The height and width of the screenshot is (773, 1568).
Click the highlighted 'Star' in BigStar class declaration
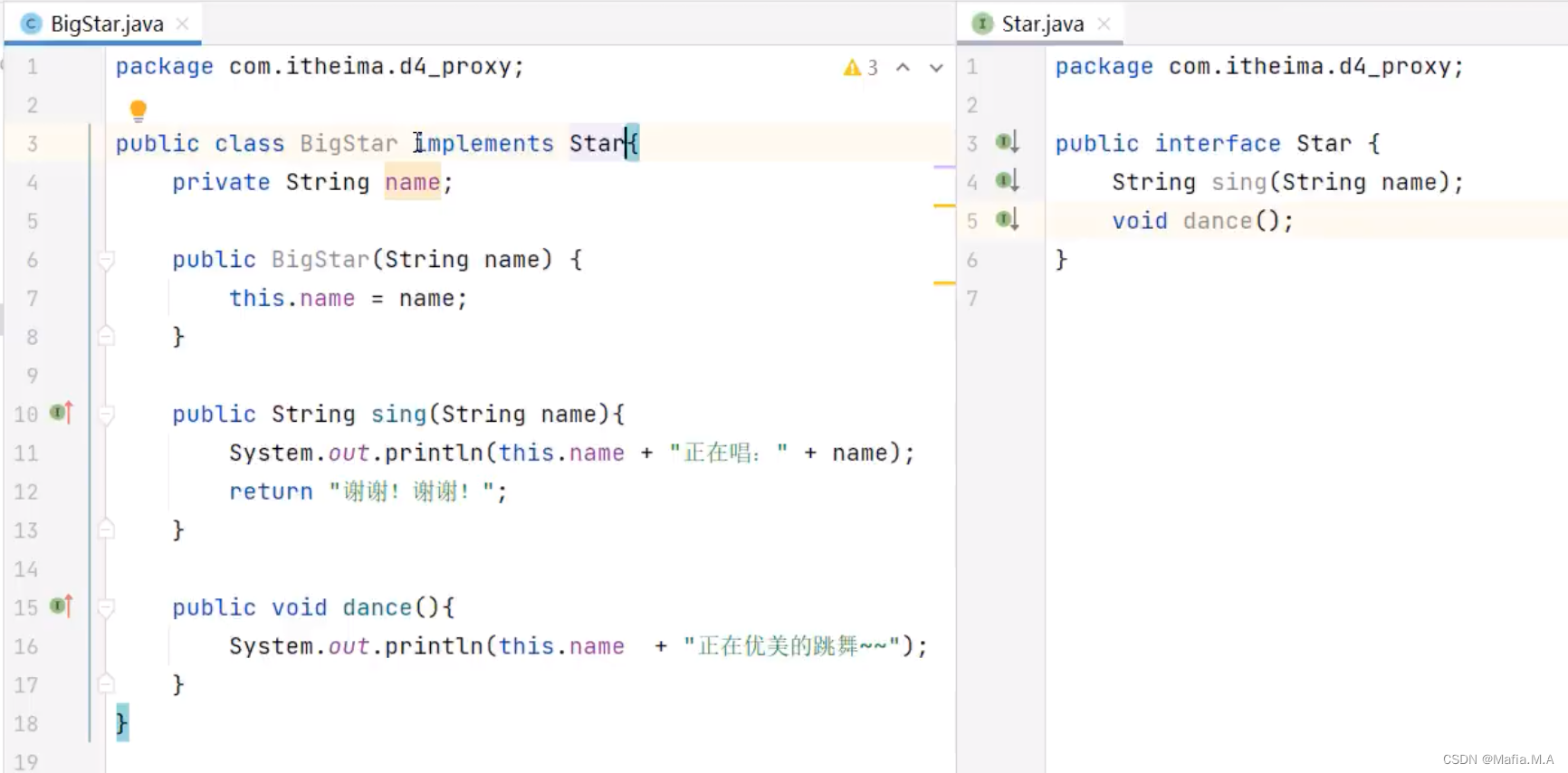point(598,143)
